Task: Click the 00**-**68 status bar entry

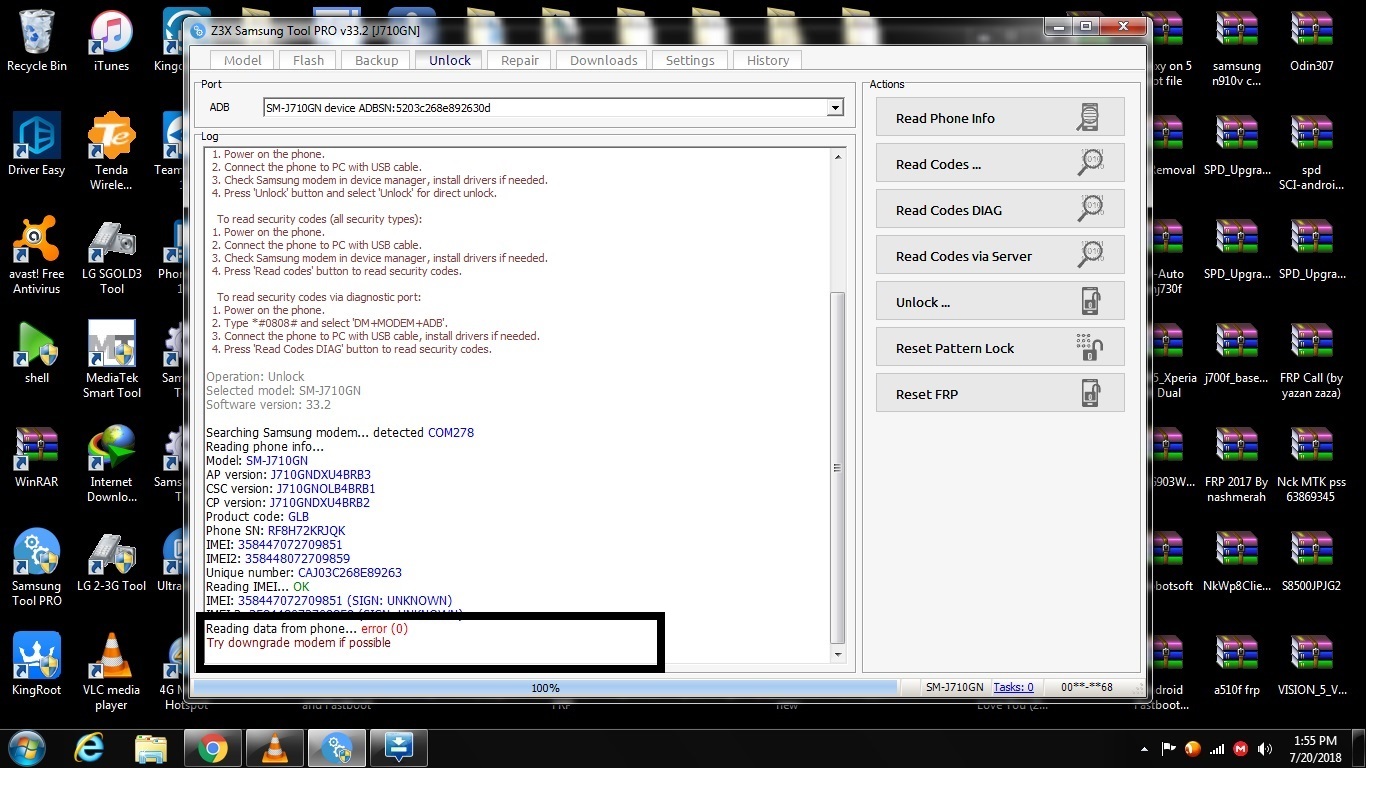Action: coord(1087,687)
